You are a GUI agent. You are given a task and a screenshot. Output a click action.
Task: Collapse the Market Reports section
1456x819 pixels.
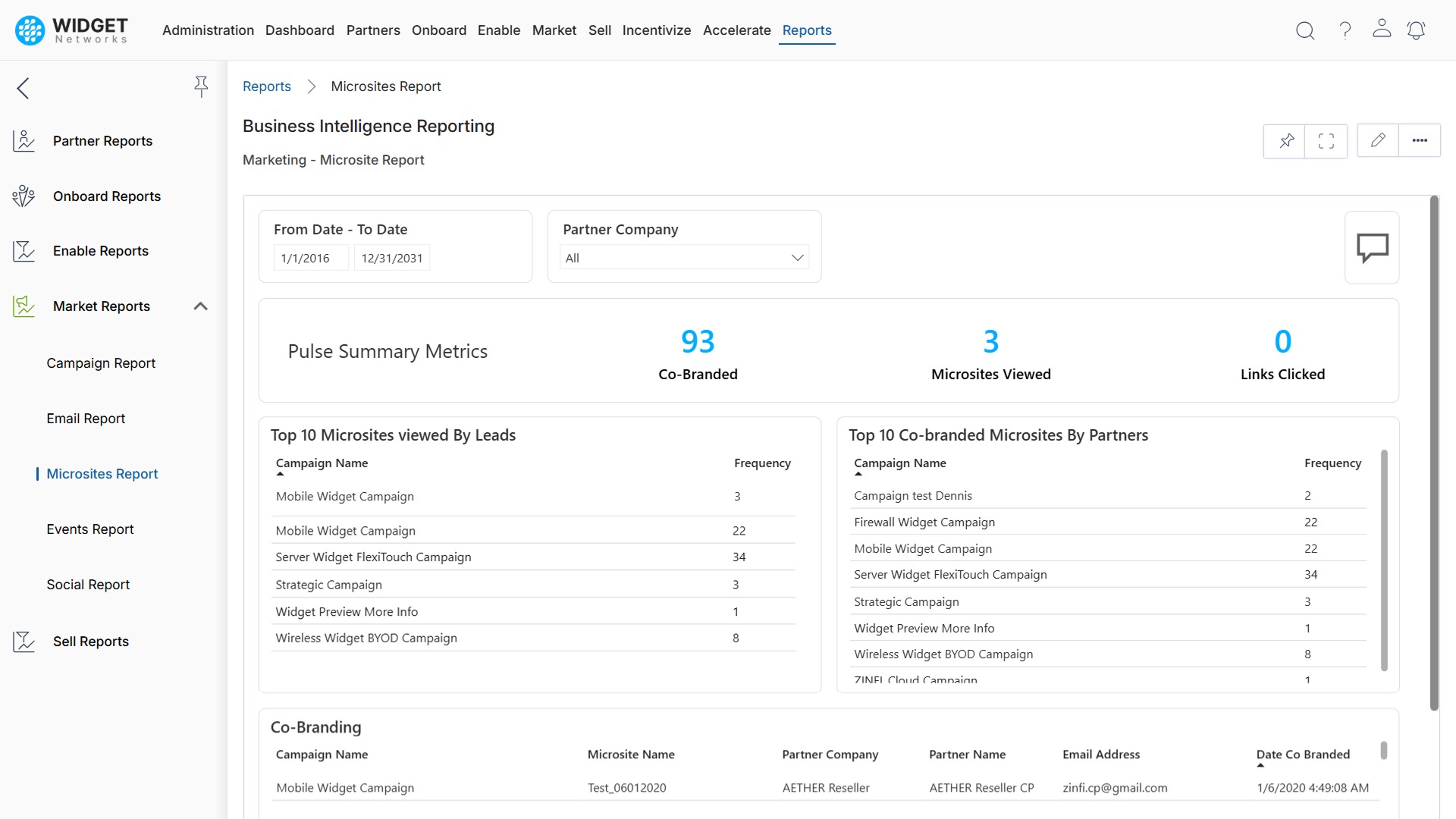[200, 306]
